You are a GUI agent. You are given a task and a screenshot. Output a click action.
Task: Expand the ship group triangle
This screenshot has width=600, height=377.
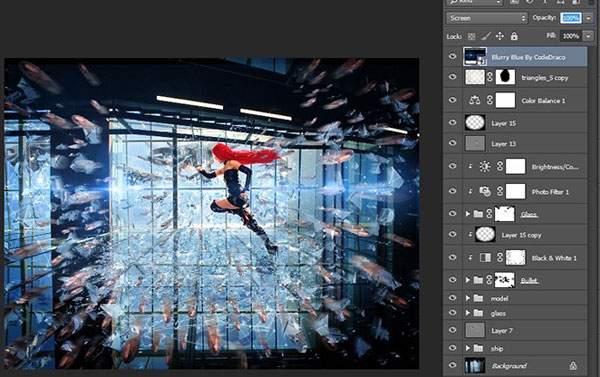pyautogui.click(x=468, y=348)
